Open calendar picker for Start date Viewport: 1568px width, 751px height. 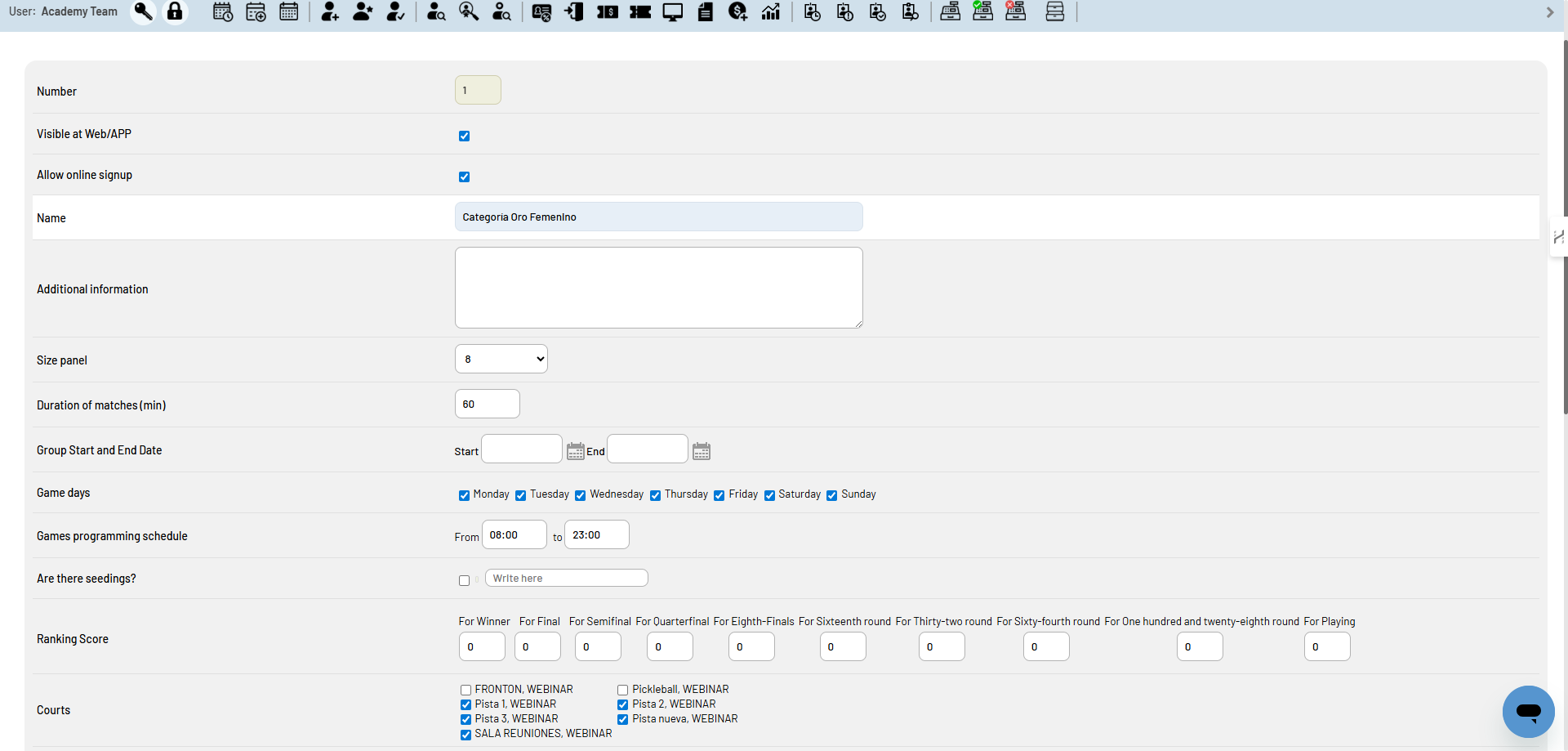click(576, 451)
